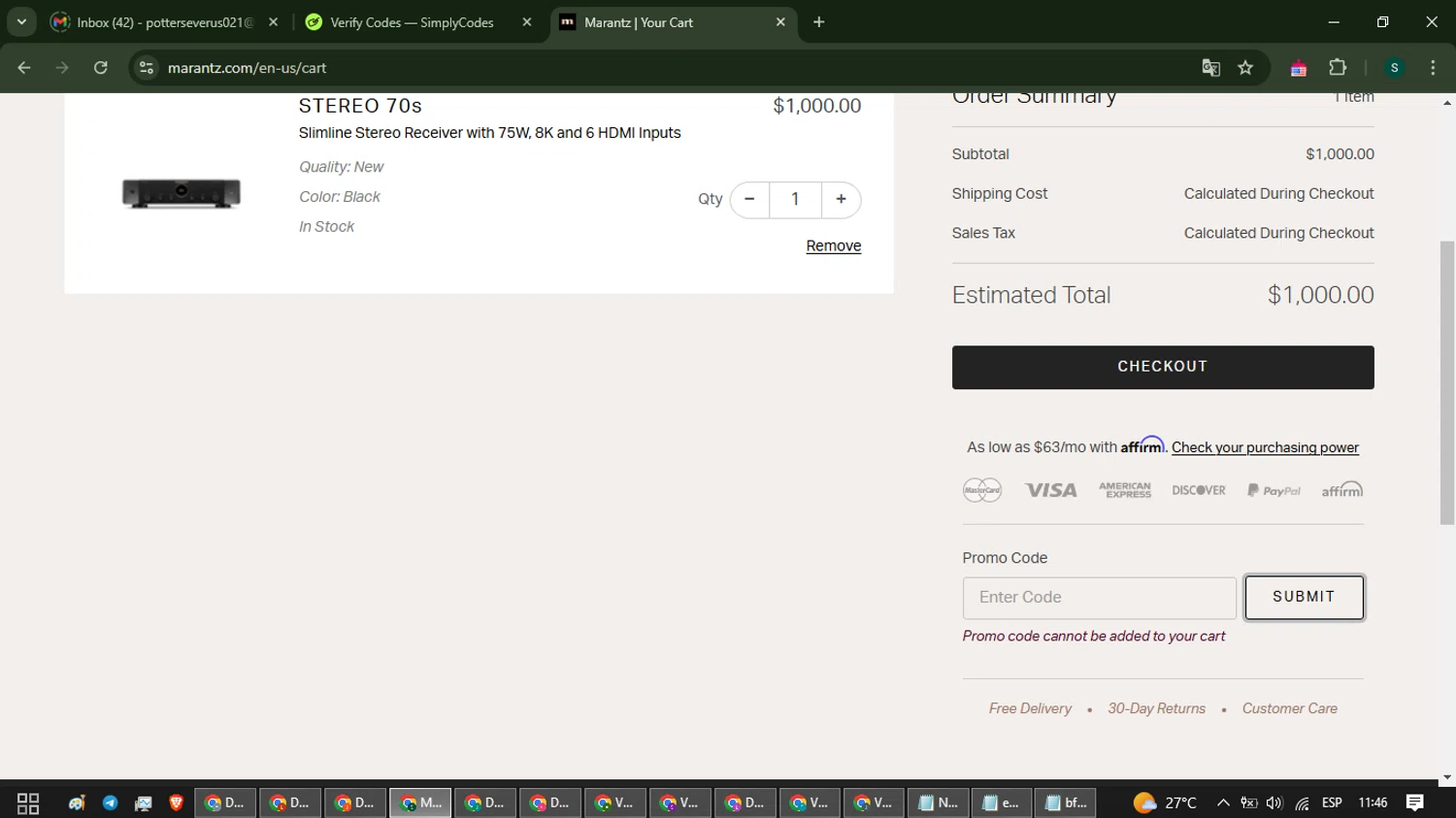Select the Marantz Chrome window in taskbar
This screenshot has width=1456, height=818.
pos(420,803)
